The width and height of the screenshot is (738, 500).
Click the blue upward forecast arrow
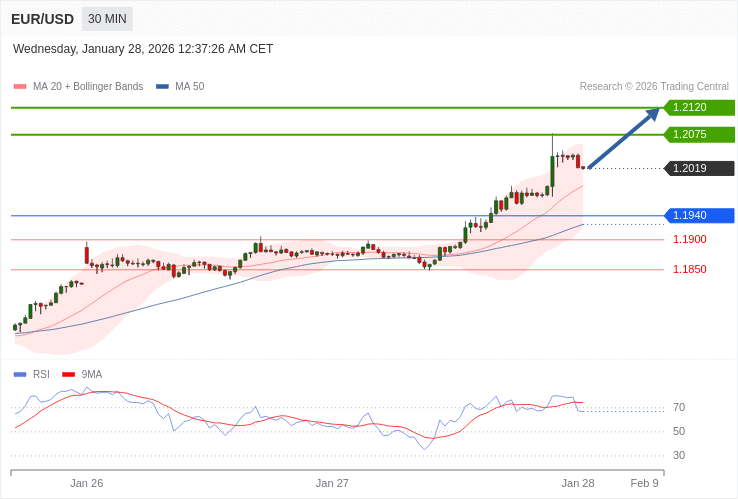tap(623, 138)
